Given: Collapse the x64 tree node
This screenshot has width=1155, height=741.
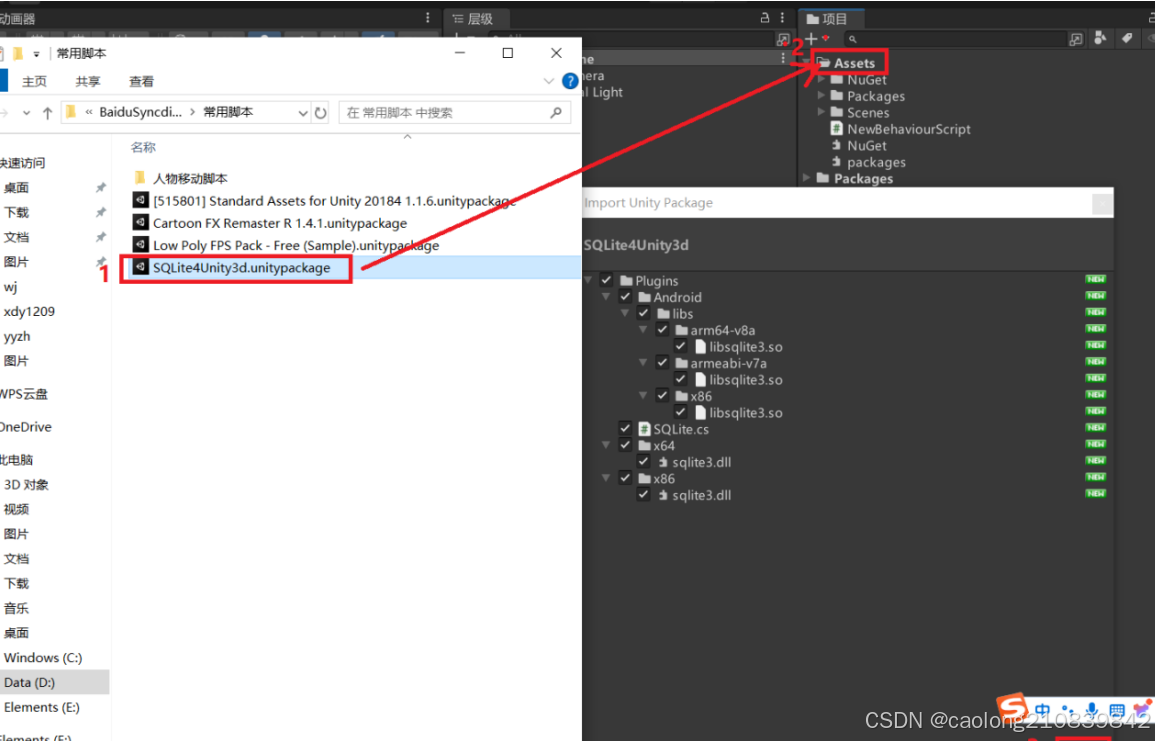Looking at the screenshot, I should coord(606,446).
